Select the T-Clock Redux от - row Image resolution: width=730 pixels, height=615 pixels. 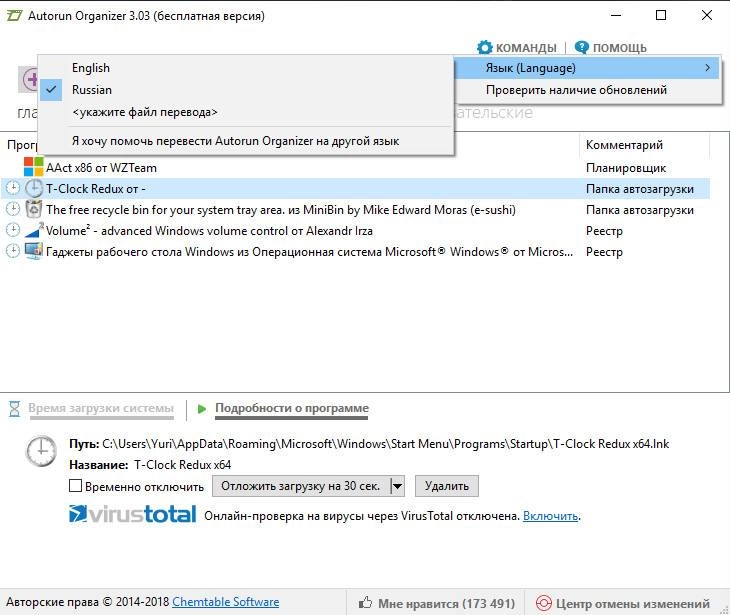[x=355, y=189]
